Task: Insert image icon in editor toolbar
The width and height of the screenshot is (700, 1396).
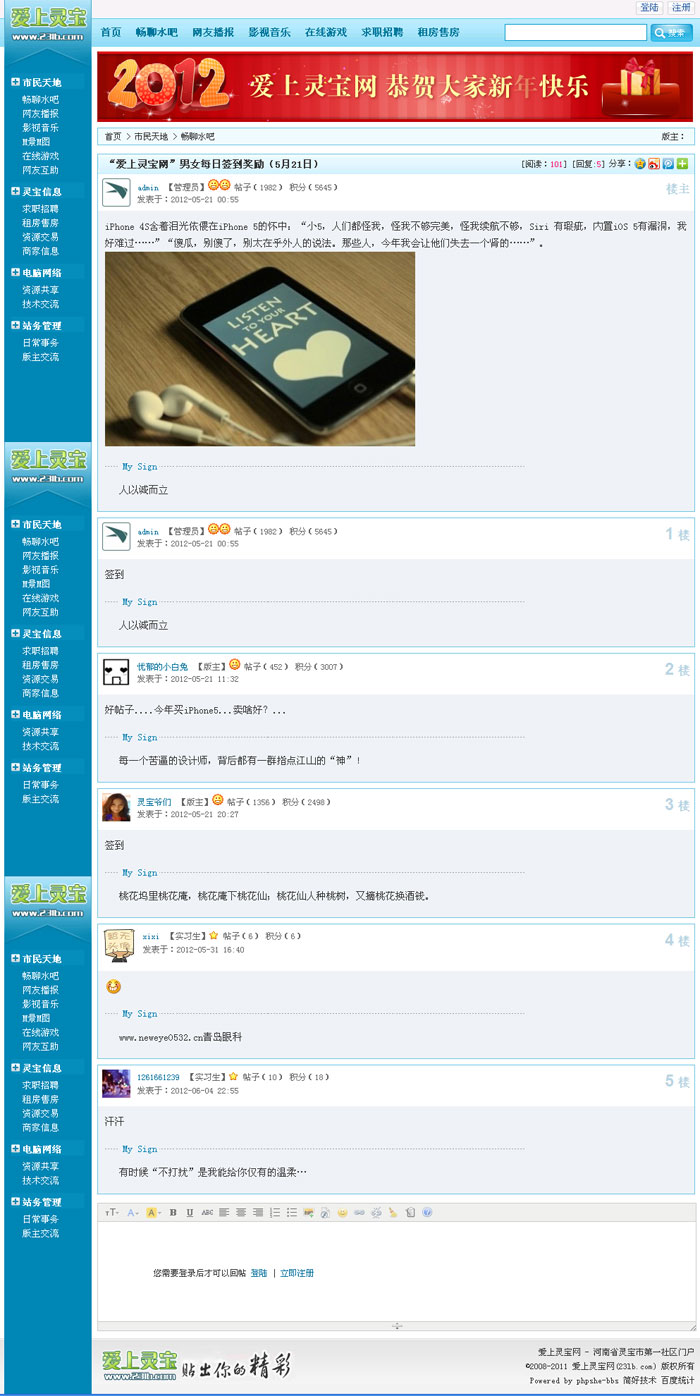Action: pyautogui.click(x=308, y=1212)
